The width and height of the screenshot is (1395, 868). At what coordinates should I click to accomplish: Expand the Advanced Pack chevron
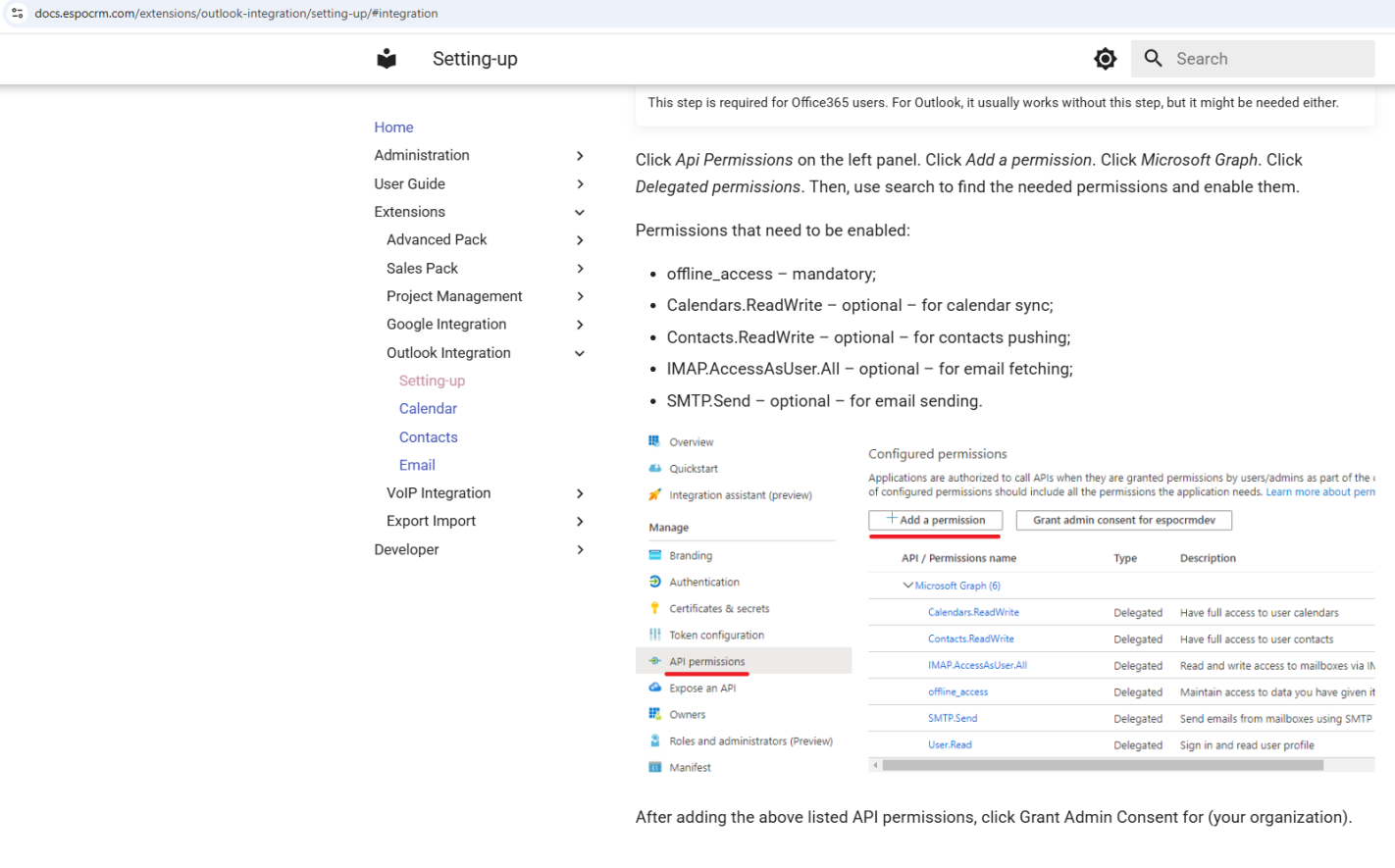[x=580, y=240]
